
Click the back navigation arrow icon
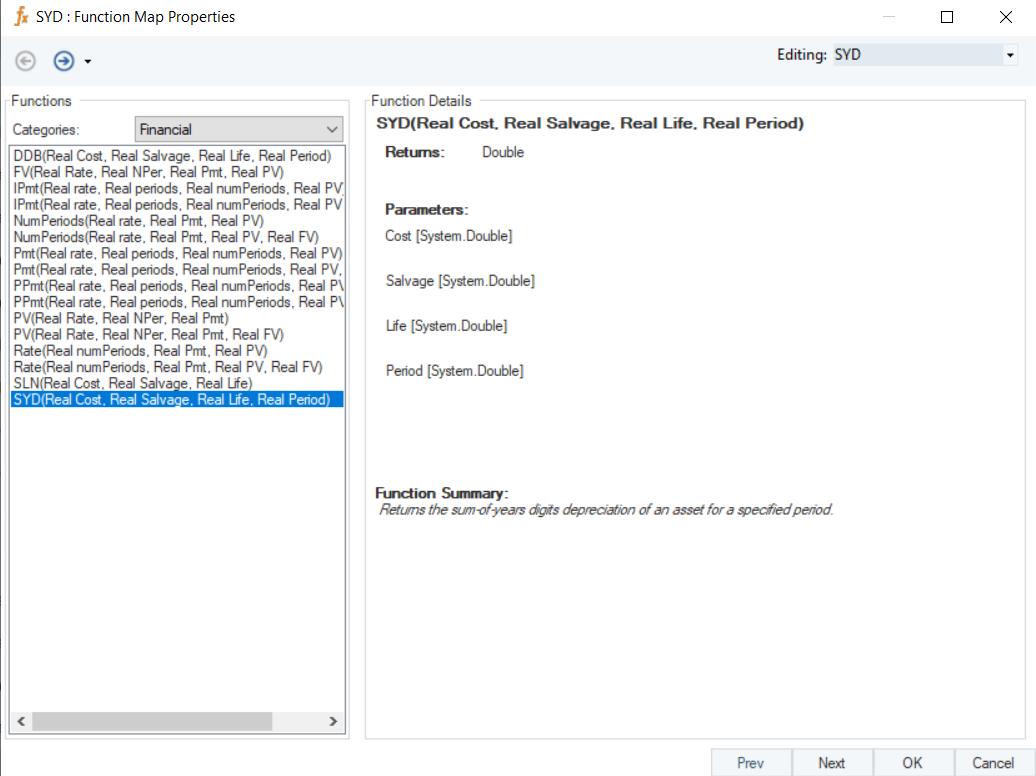[x=26, y=61]
